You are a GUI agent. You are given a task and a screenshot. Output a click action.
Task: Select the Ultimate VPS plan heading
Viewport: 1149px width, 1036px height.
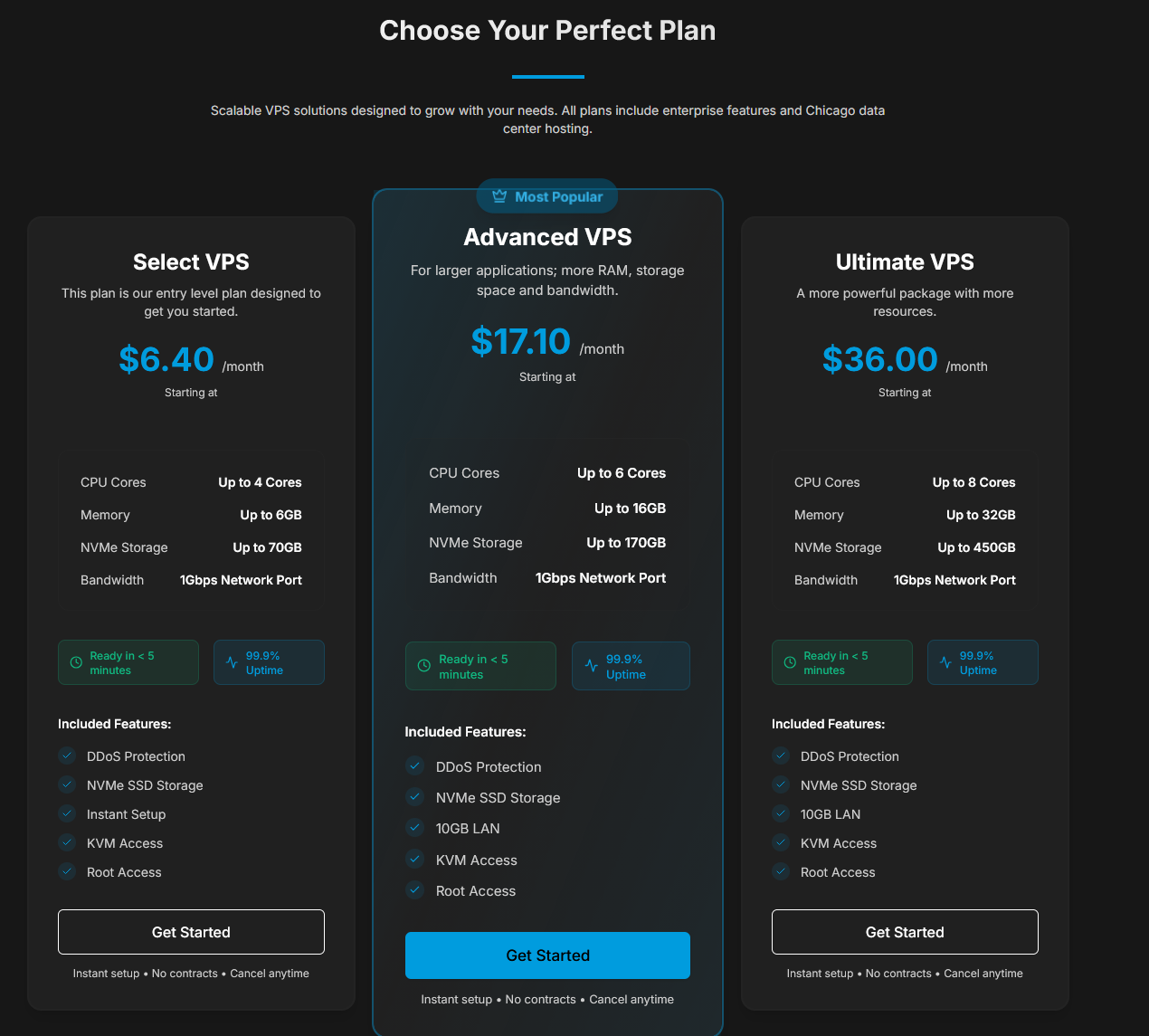tap(905, 261)
